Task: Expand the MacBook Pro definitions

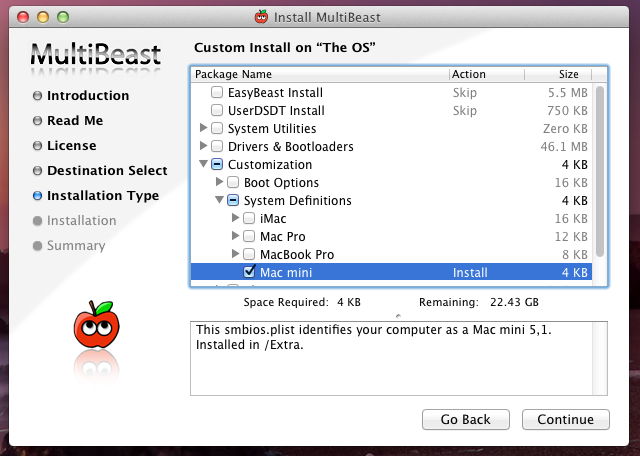Action: pyautogui.click(x=235, y=254)
